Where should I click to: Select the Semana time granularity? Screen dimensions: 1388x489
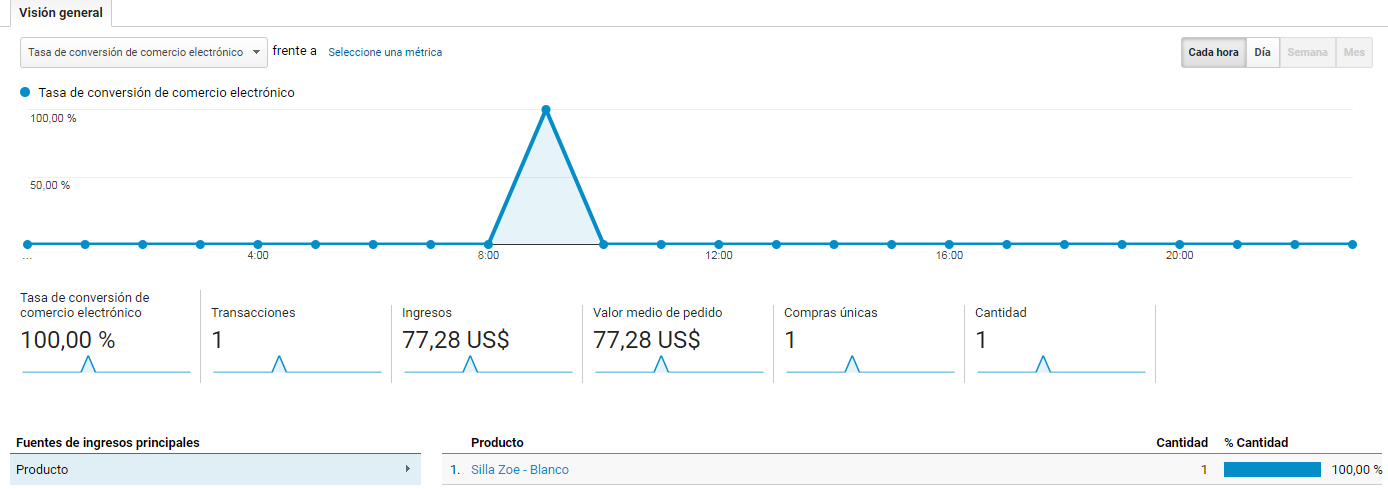pyautogui.click(x=1307, y=52)
